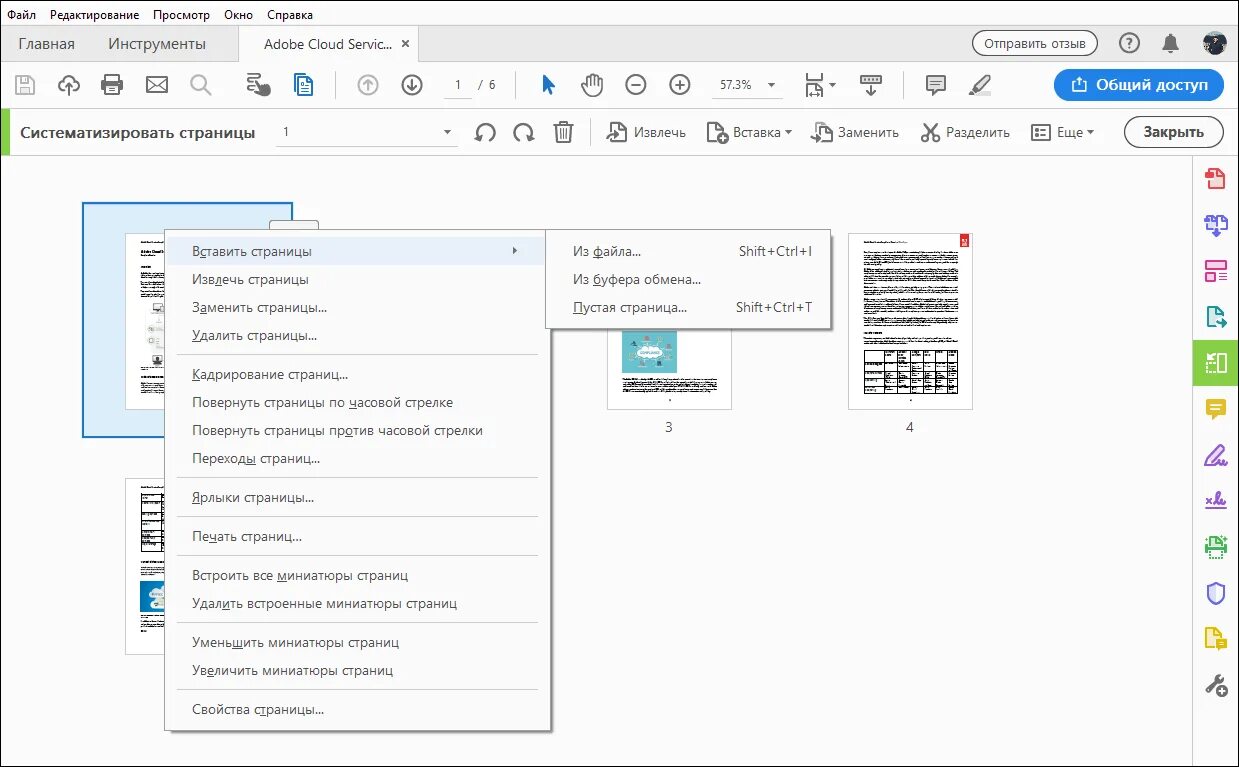Open Comment tool in right sidebar
The width and height of the screenshot is (1239, 767).
point(1215,409)
